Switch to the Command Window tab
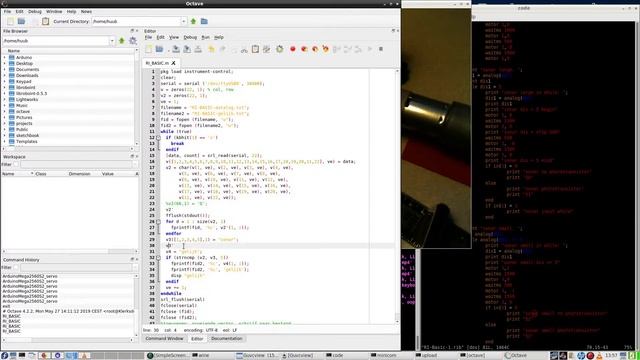 (x=164, y=339)
